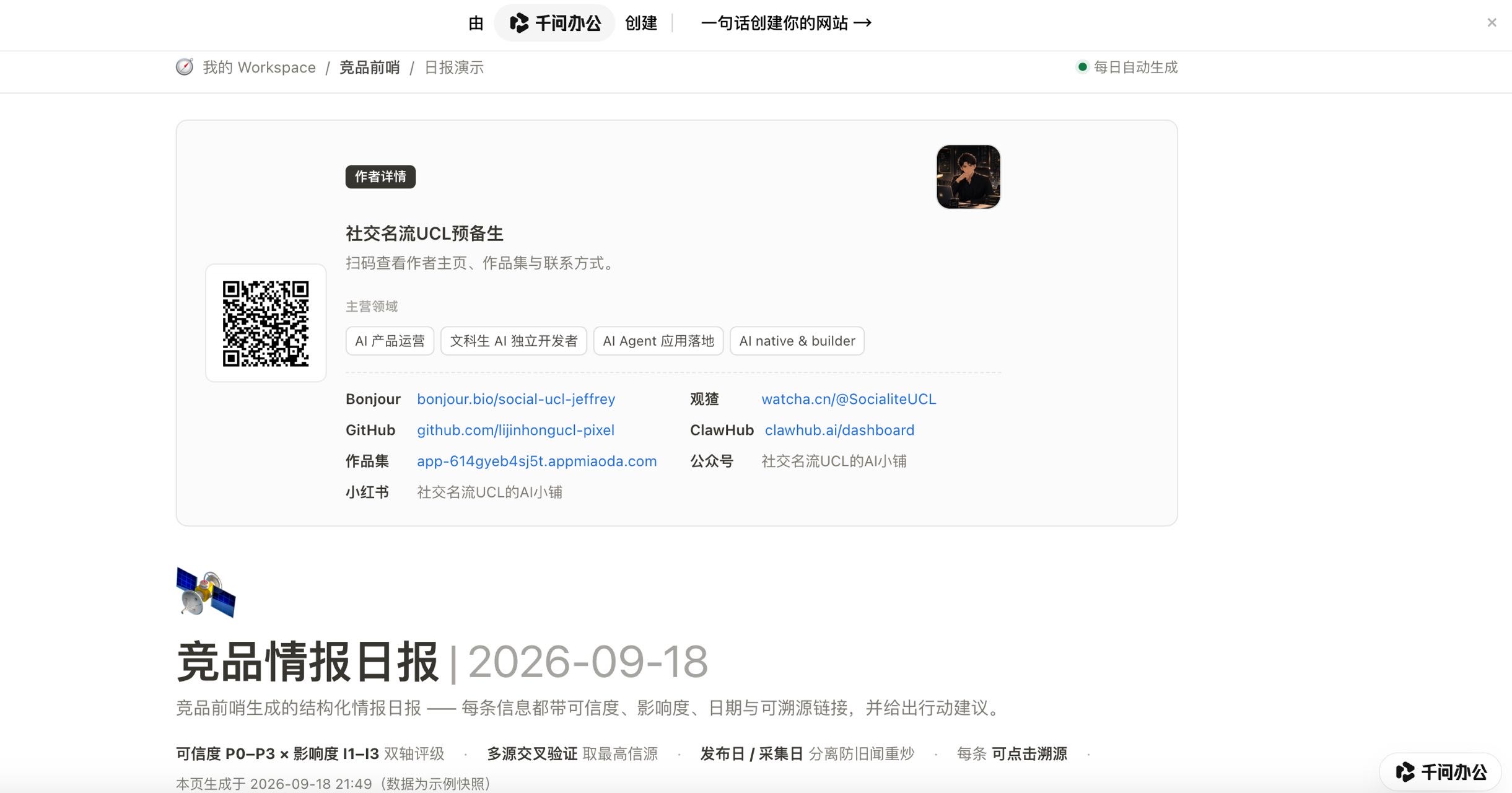Click the Bonjour label
Image resolution: width=1512 pixels, height=793 pixels.
(x=373, y=399)
